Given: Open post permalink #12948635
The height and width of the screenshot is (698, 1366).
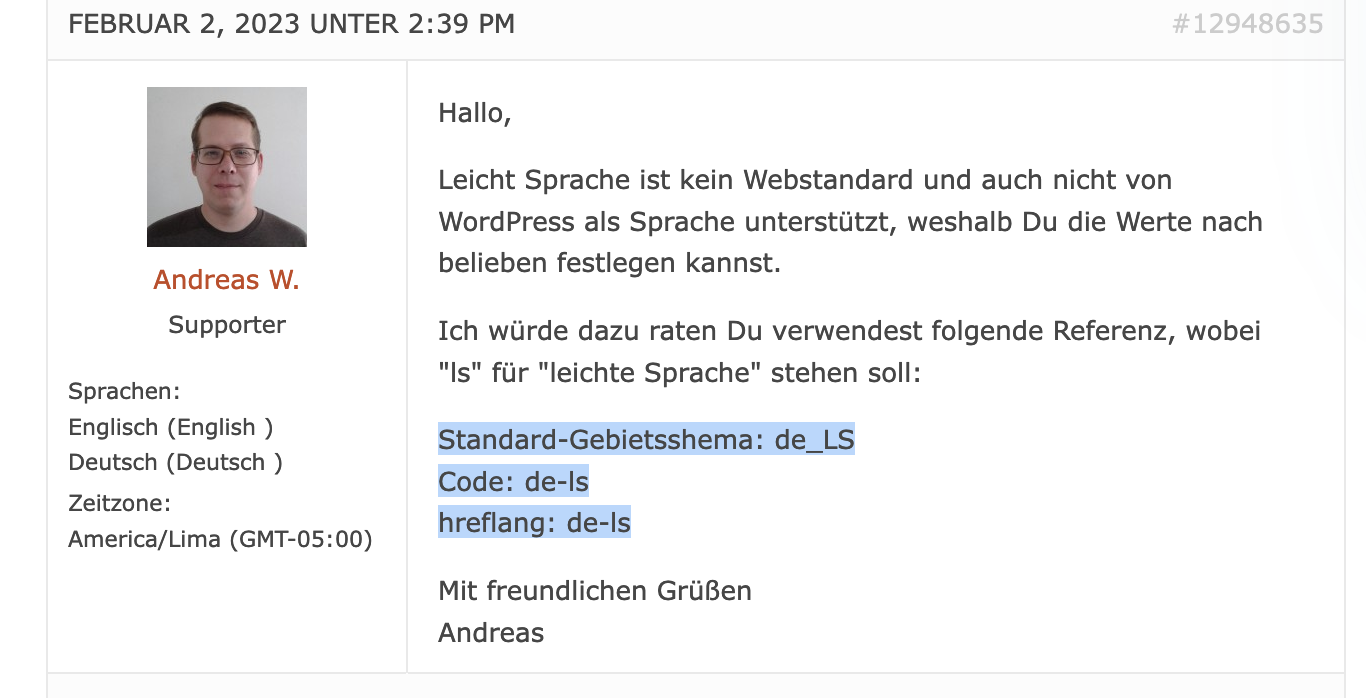Looking at the screenshot, I should tap(1247, 24).
